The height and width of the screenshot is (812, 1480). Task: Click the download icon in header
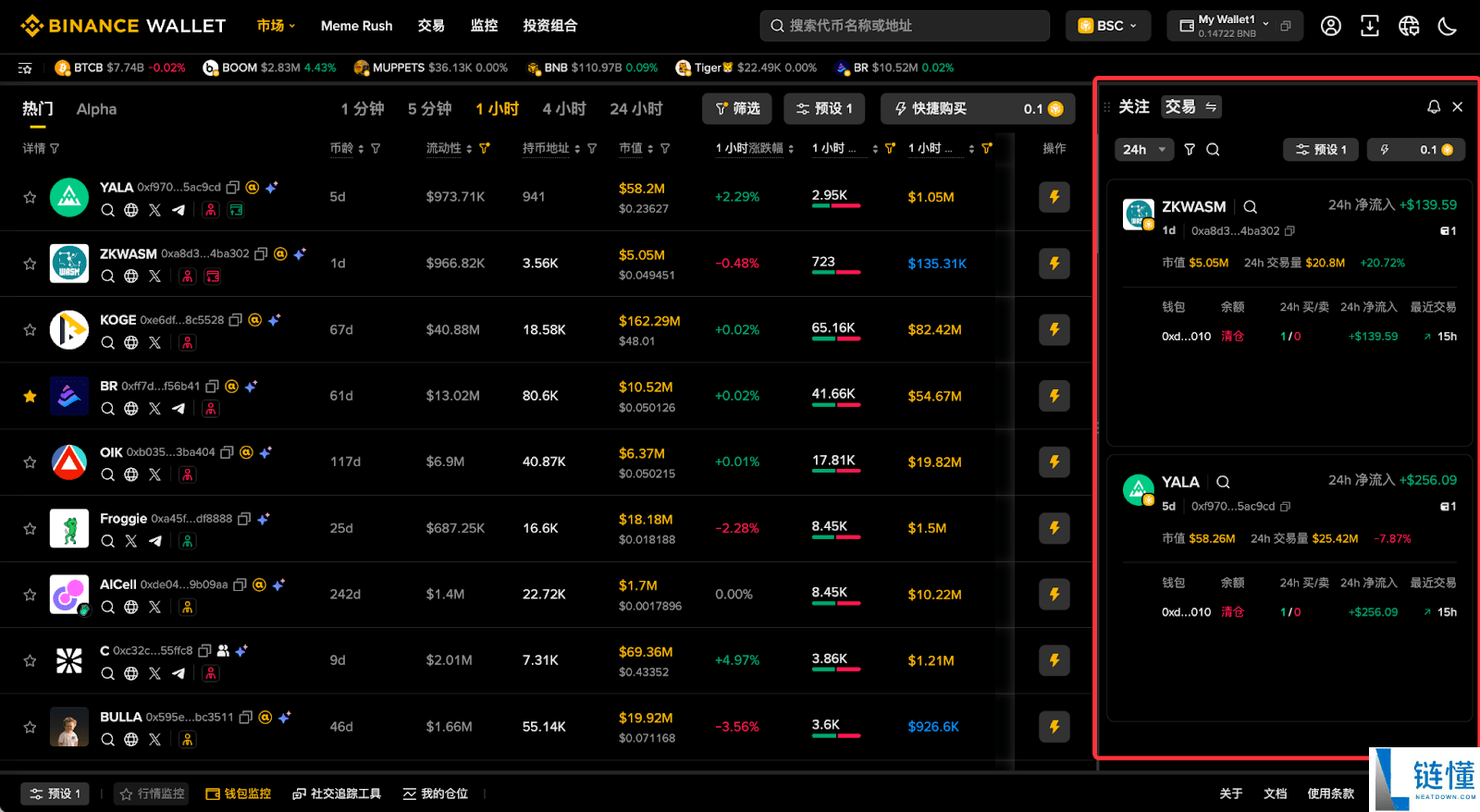pos(1370,26)
